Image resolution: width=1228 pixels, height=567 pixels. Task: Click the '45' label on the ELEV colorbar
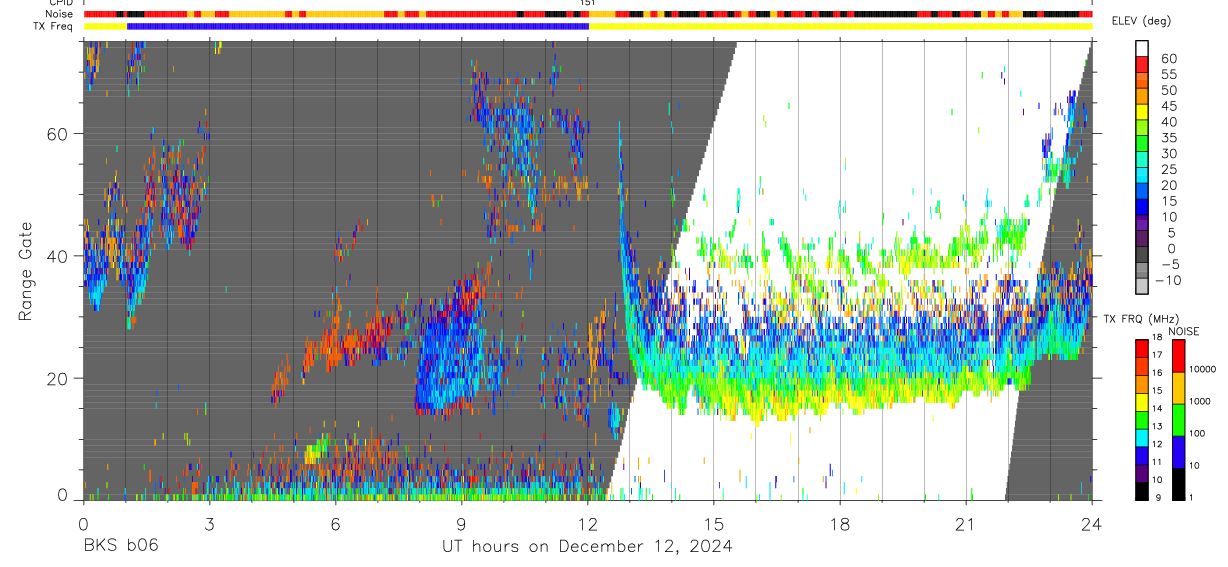pos(1168,107)
